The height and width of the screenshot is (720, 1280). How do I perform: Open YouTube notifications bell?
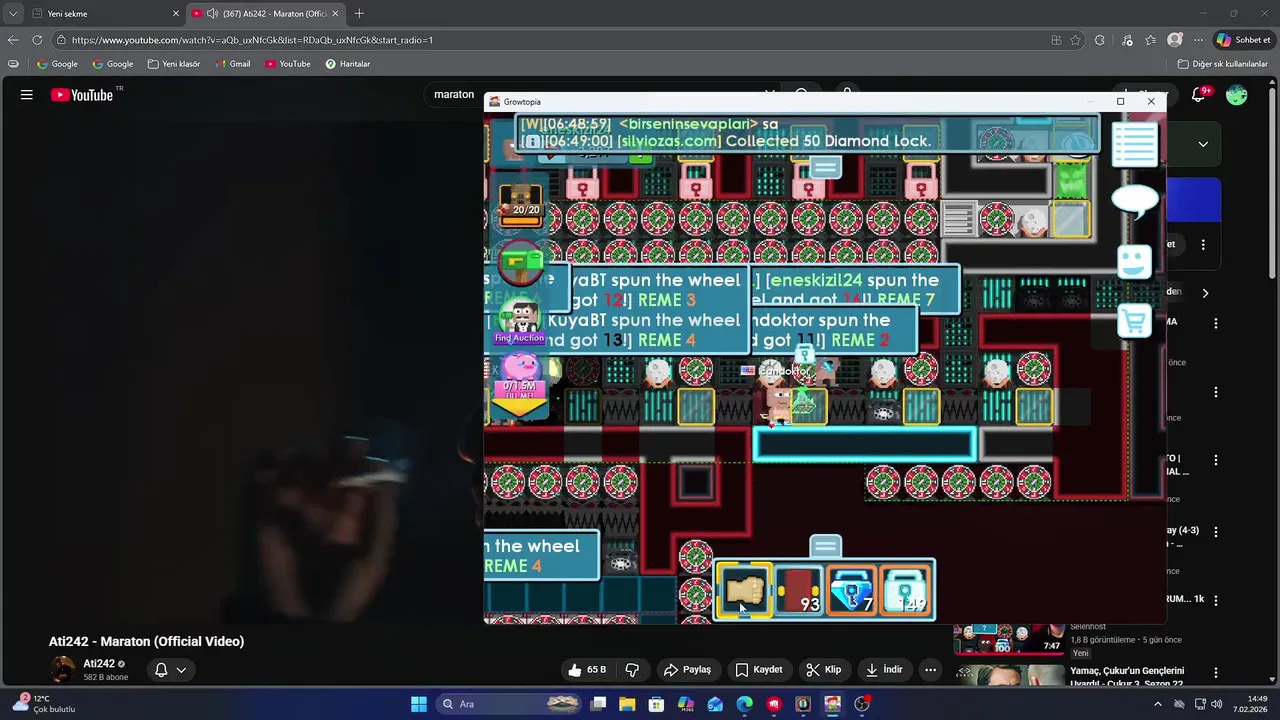click(1198, 95)
